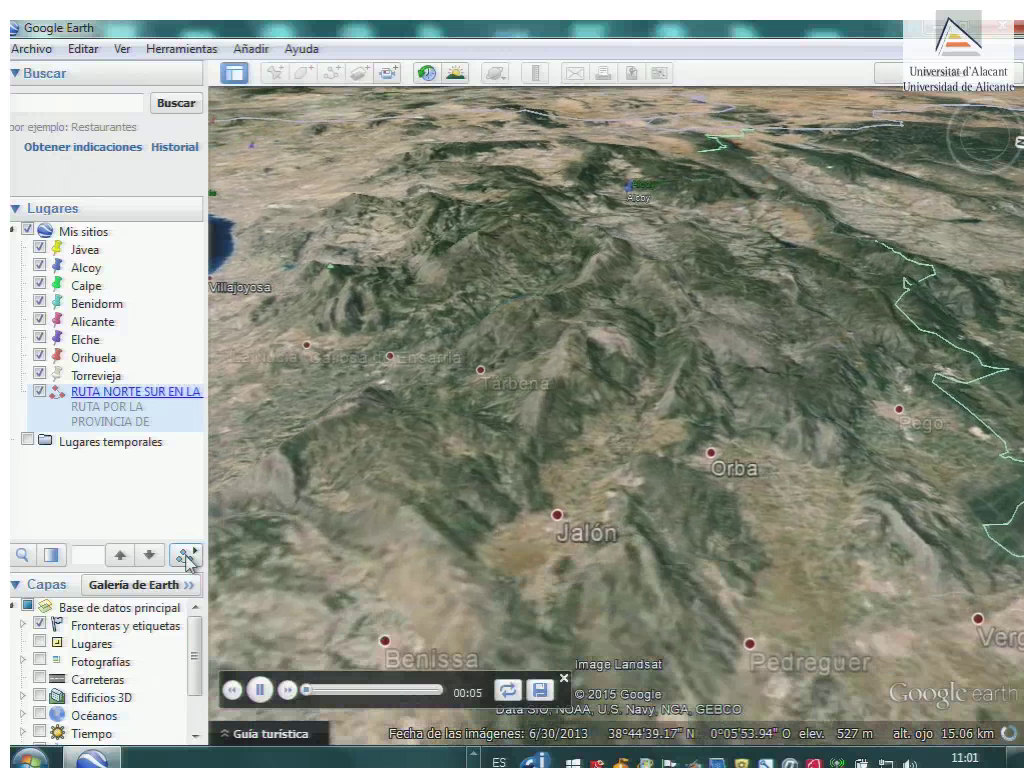Screen dimensions: 1024x768
Task: Expand the Fotografías layer node
Action: [x=23, y=661]
